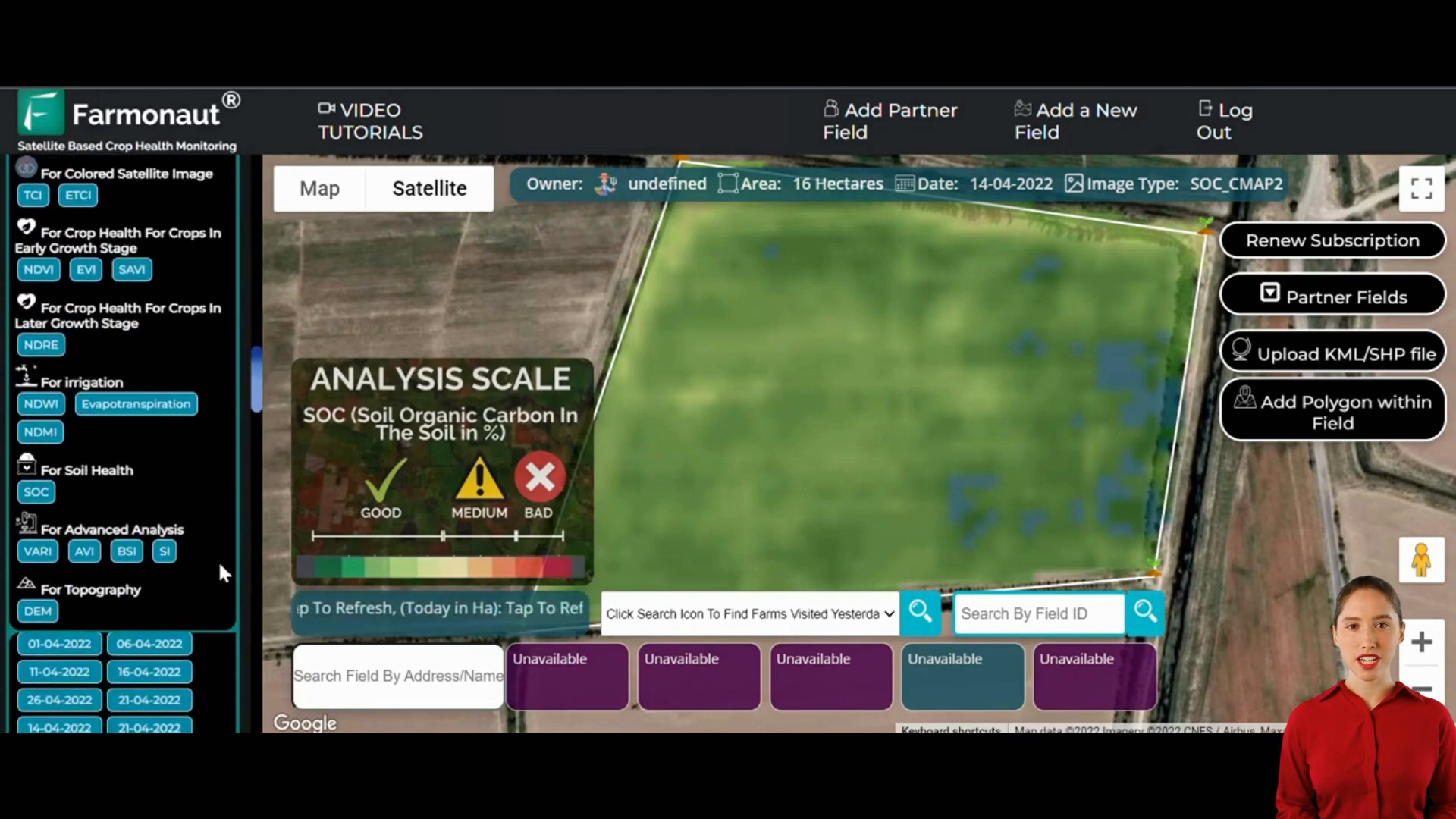Pick the 06-04-2022 date
Image resolution: width=1456 pixels, height=819 pixels.
click(149, 643)
